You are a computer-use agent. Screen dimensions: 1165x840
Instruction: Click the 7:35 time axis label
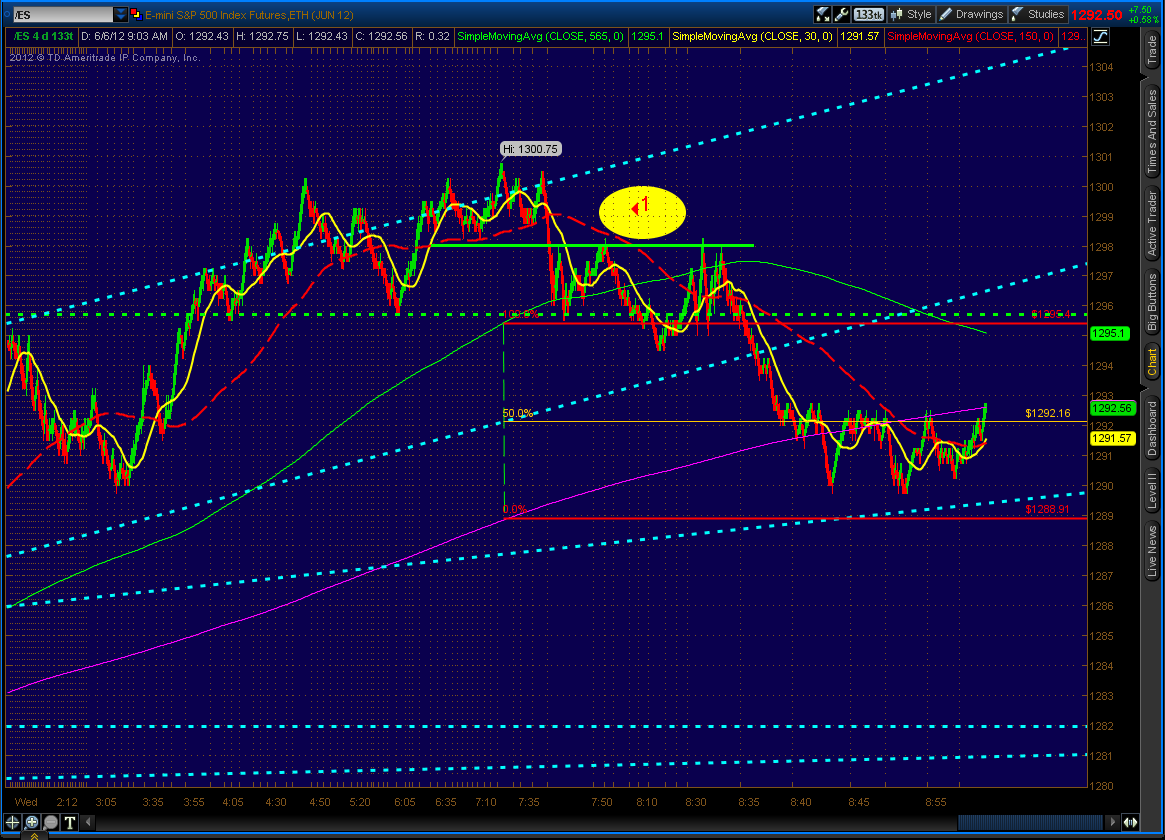529,802
